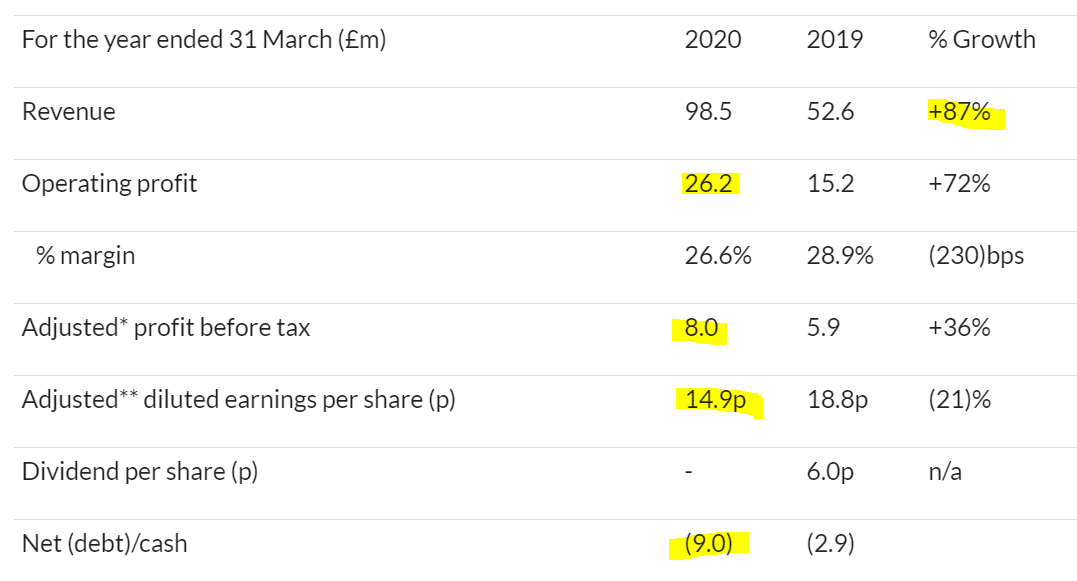Click the table header For the year ended

[204, 39]
